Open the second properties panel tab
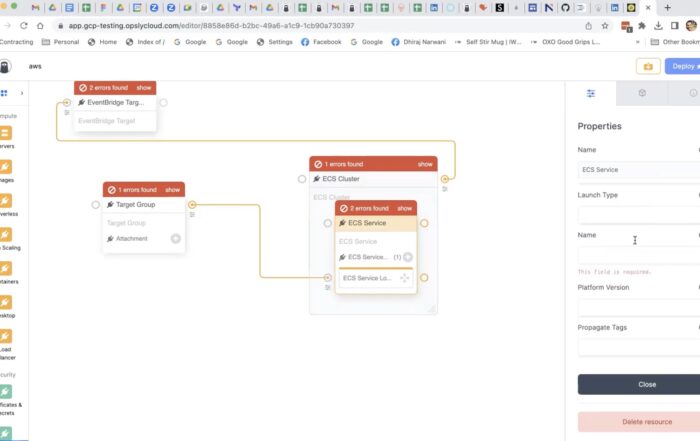 click(642, 93)
